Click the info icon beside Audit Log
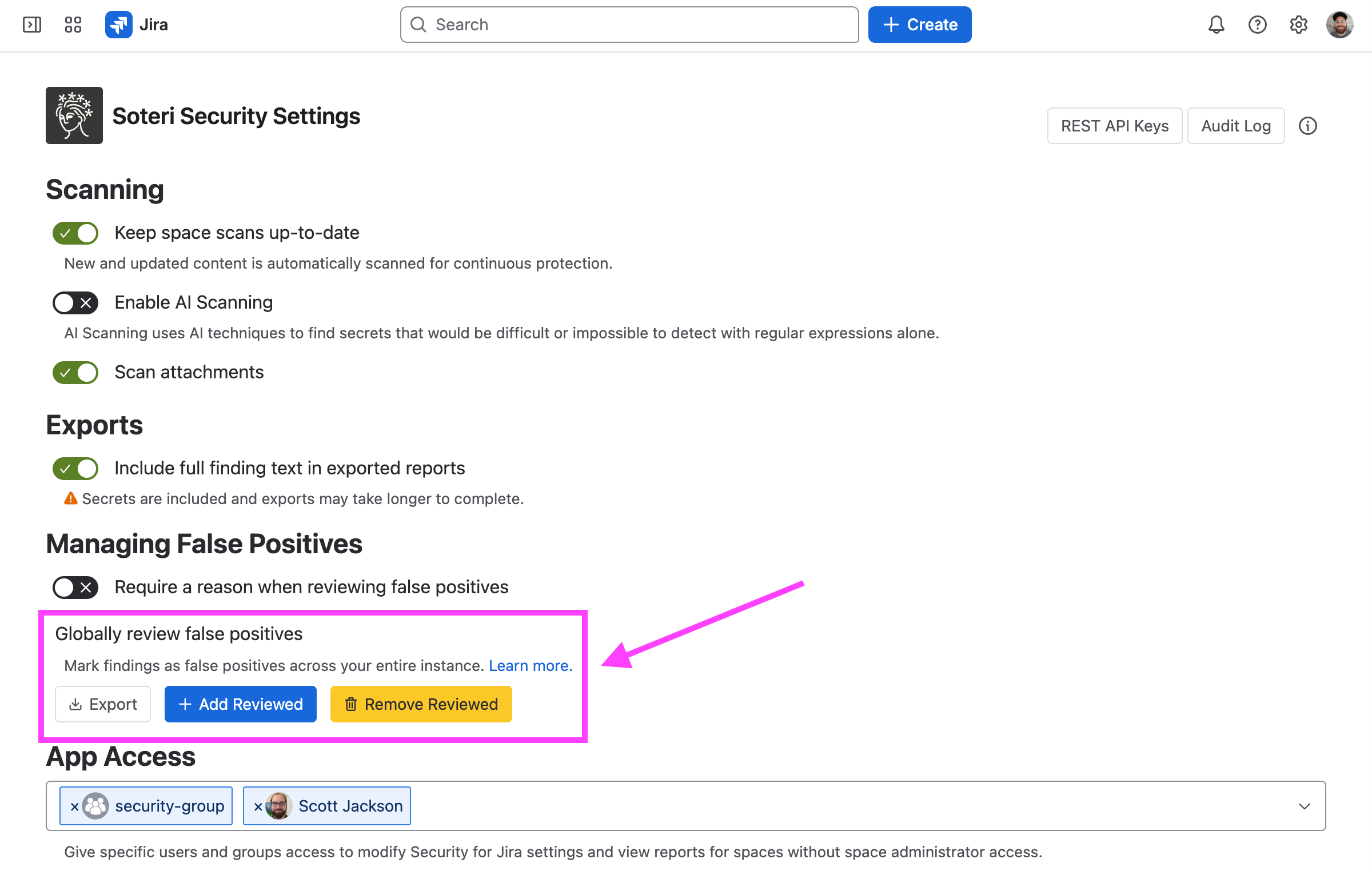The width and height of the screenshot is (1372, 871). (x=1307, y=126)
